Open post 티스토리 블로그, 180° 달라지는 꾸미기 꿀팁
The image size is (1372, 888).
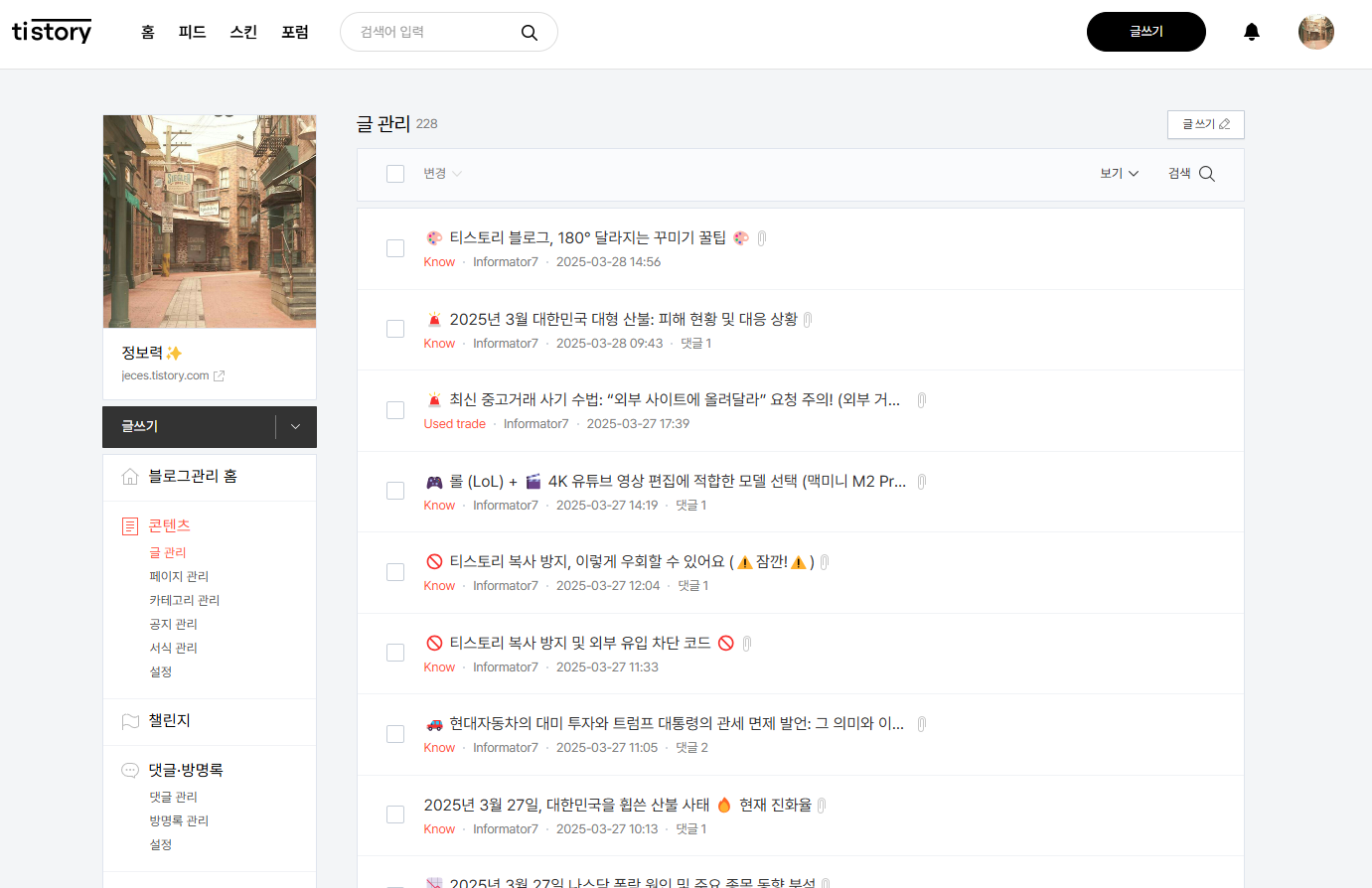tap(588, 238)
